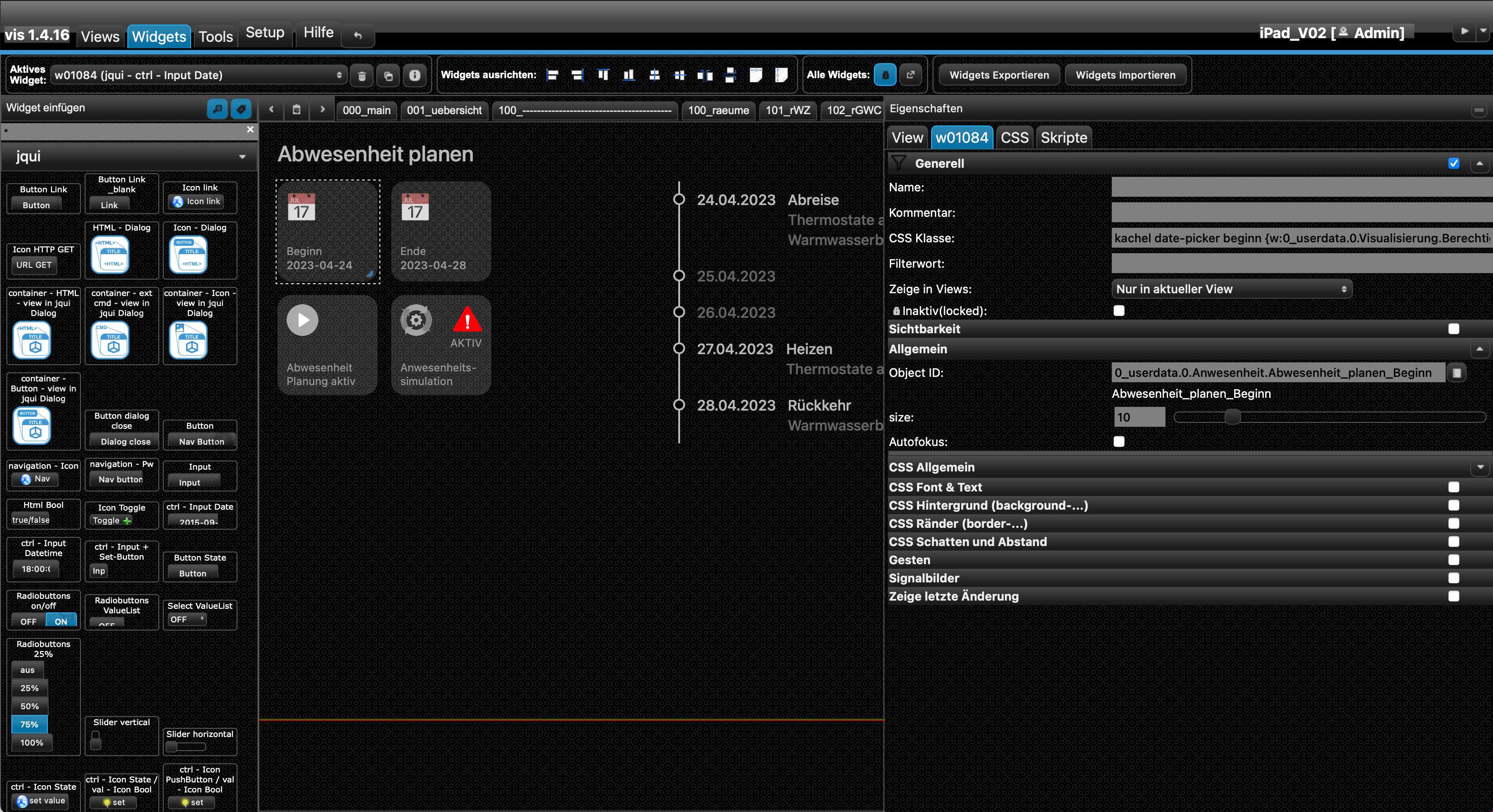The width and height of the screenshot is (1493, 812).
Task: Click search icon in Widget einfügen panel
Action: point(217,108)
